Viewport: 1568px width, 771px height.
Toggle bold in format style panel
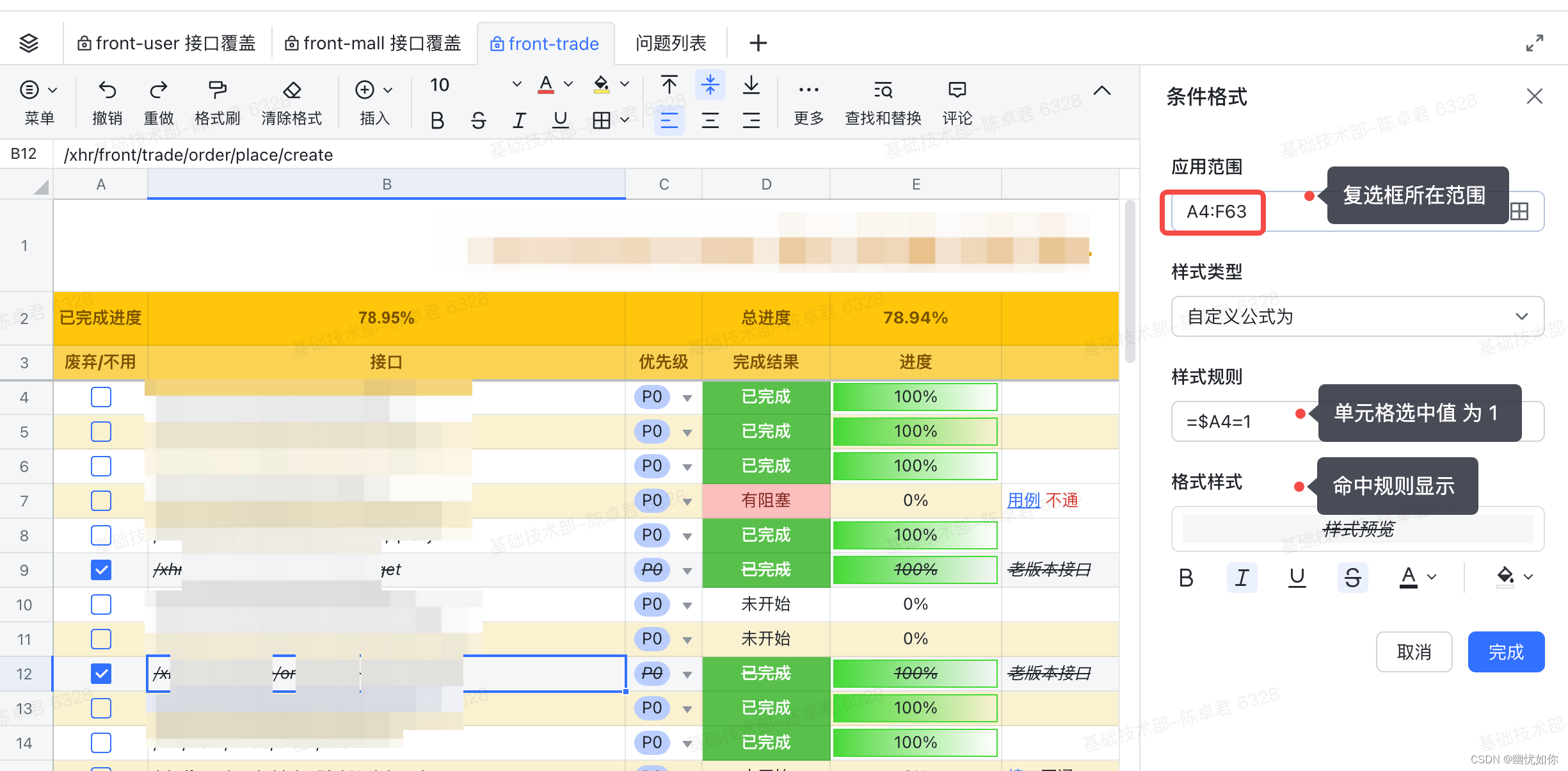(x=1186, y=578)
